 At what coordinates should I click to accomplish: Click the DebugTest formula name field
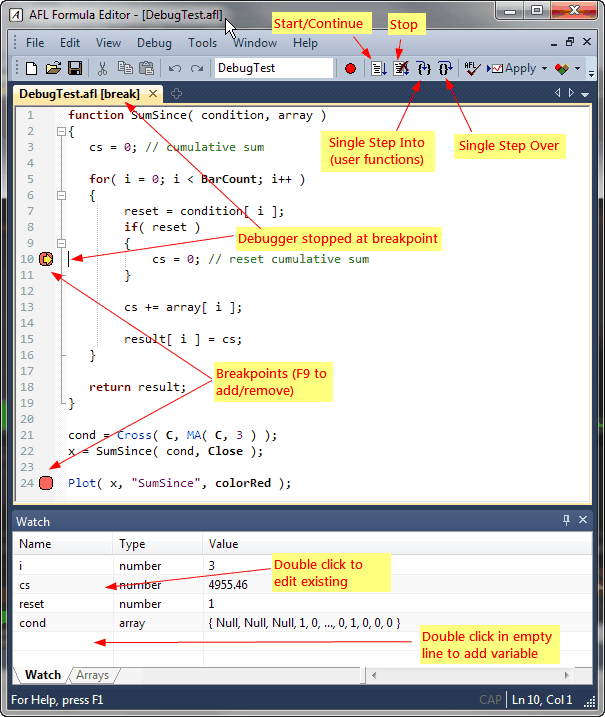point(273,68)
